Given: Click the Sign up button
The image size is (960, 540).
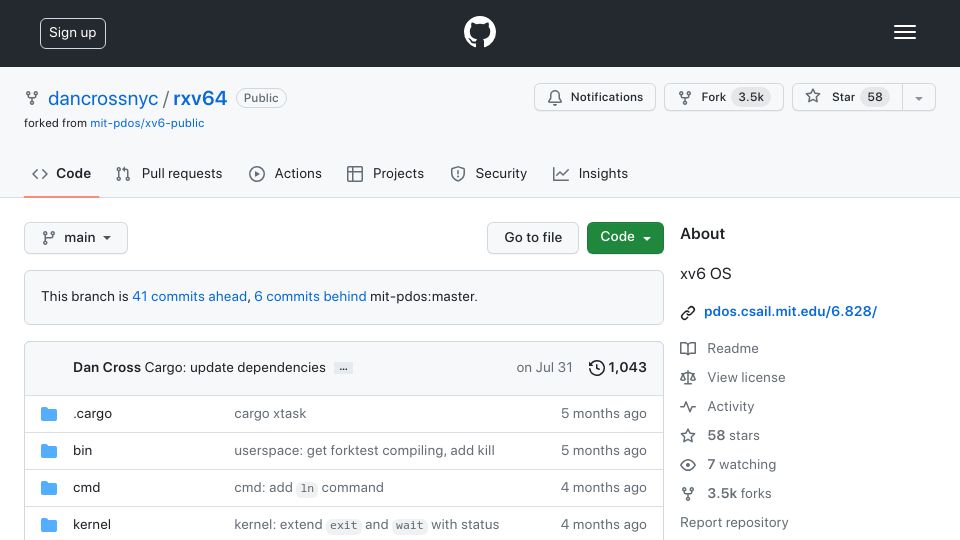Looking at the screenshot, I should 73,33.
